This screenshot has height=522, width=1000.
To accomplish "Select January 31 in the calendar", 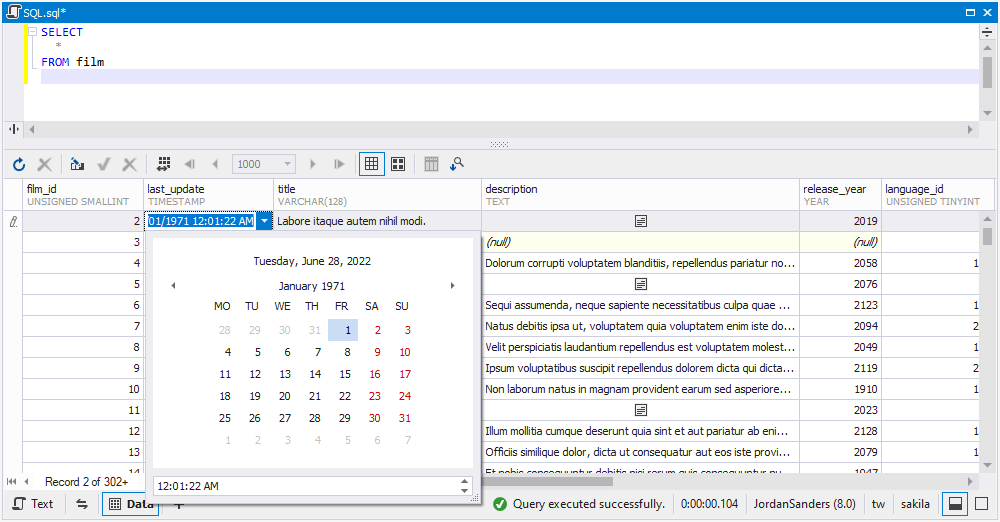I will pos(404,418).
